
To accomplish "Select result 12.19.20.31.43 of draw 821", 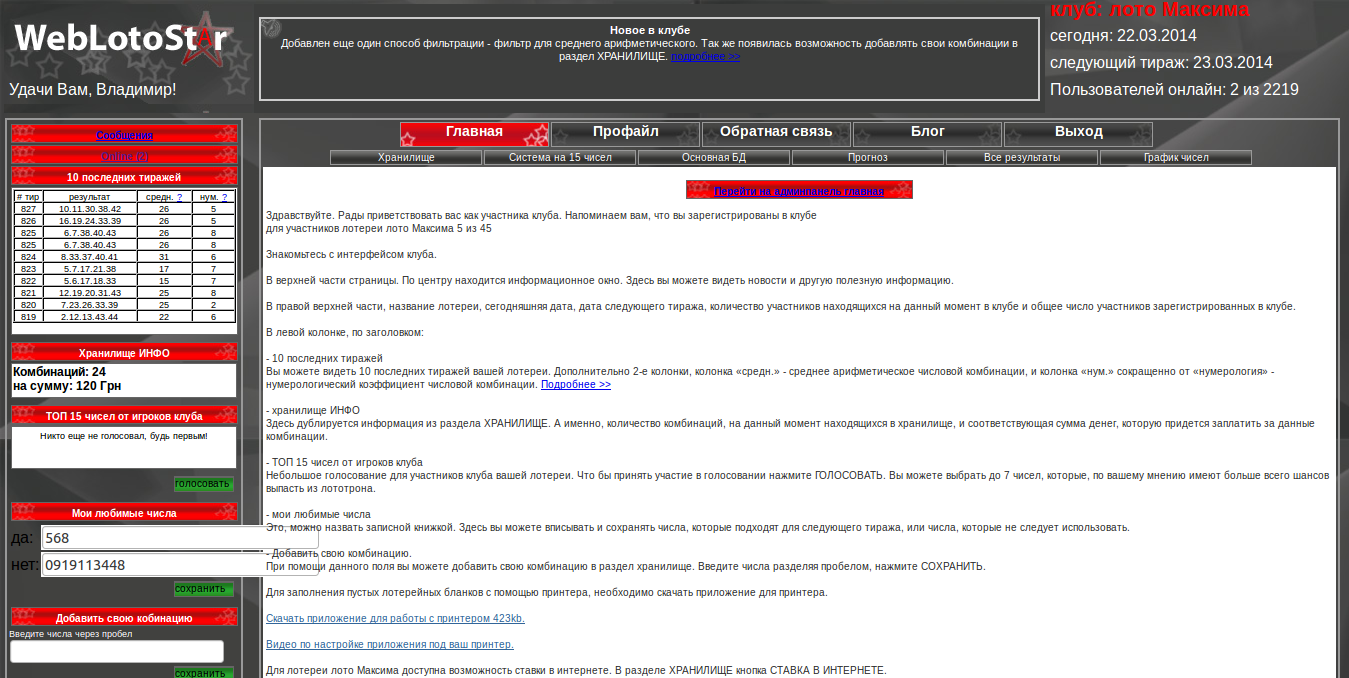I will click(x=90, y=293).
